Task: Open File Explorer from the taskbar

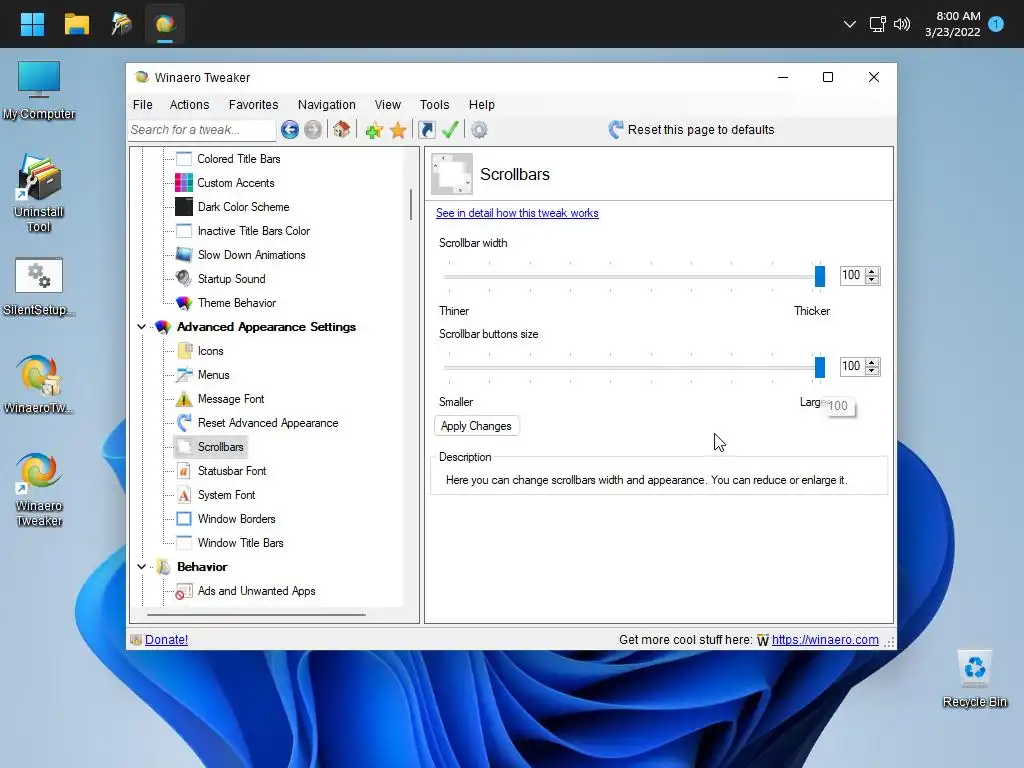Action: pos(76,24)
